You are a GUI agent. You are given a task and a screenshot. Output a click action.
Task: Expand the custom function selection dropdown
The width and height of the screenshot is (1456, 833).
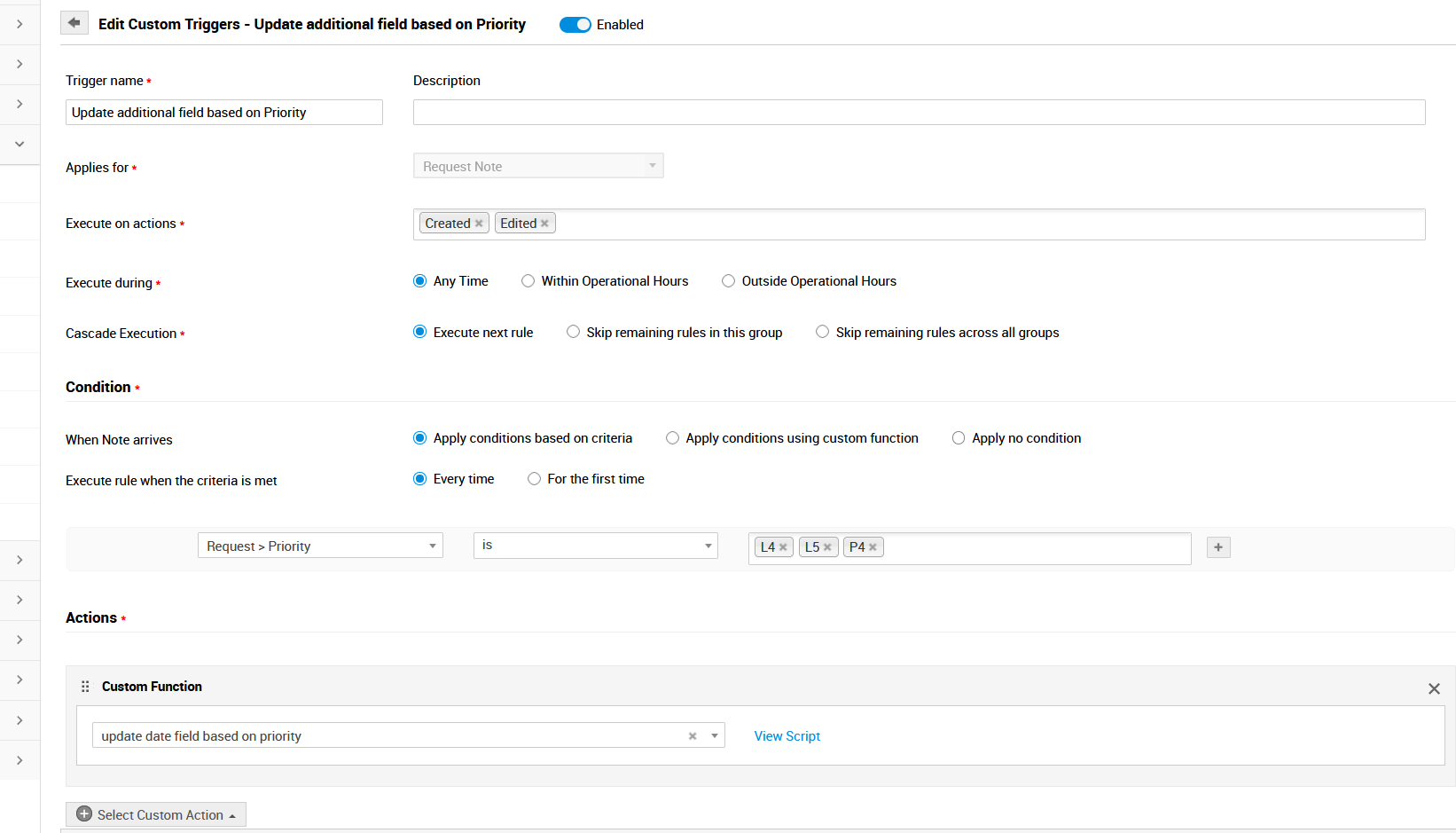[714, 736]
